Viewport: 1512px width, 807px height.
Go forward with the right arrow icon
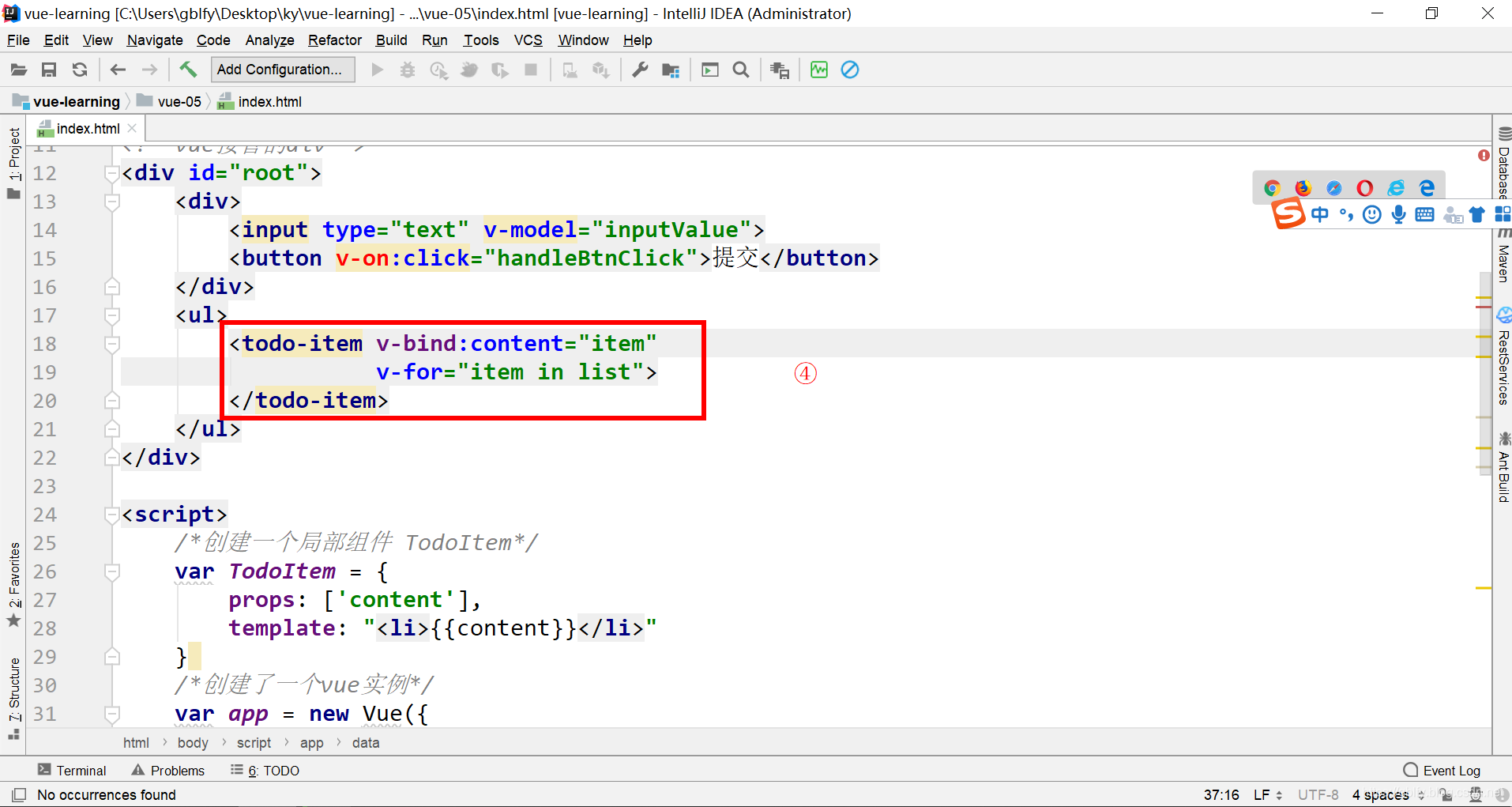pos(149,70)
